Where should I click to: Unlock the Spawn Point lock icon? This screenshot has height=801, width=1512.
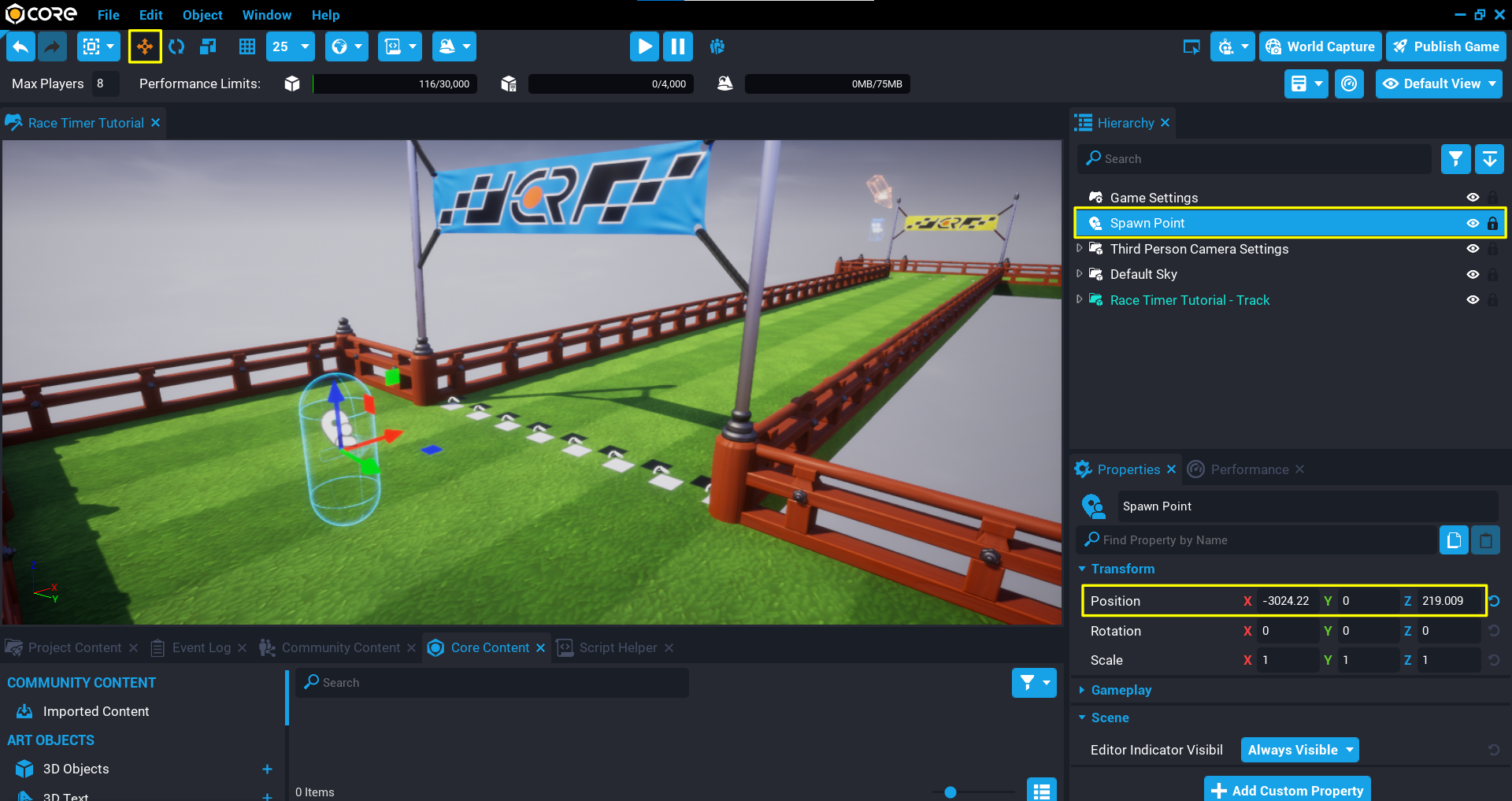coord(1492,224)
